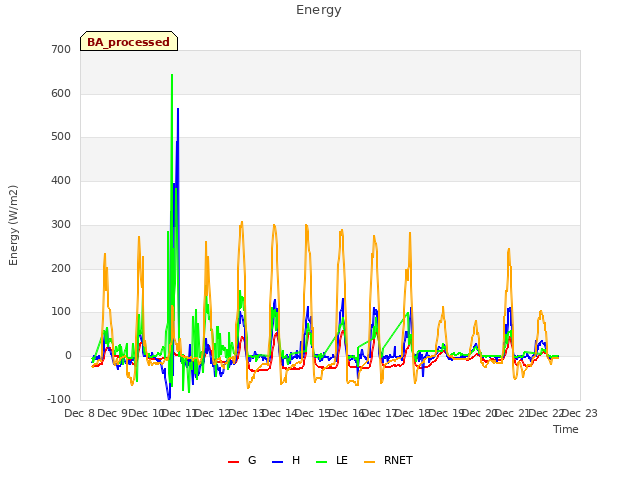Viewport: 640px width, 480px height.
Task: Click the 400 y-axis tick label
Action: point(61,180)
